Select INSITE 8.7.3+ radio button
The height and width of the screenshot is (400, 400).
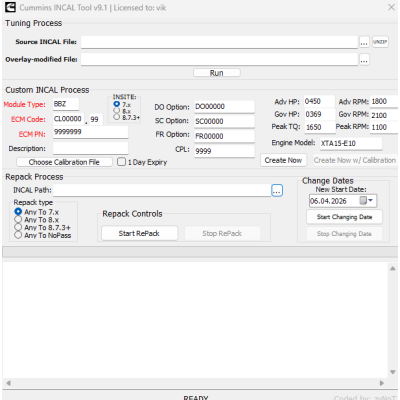[x=117, y=117]
